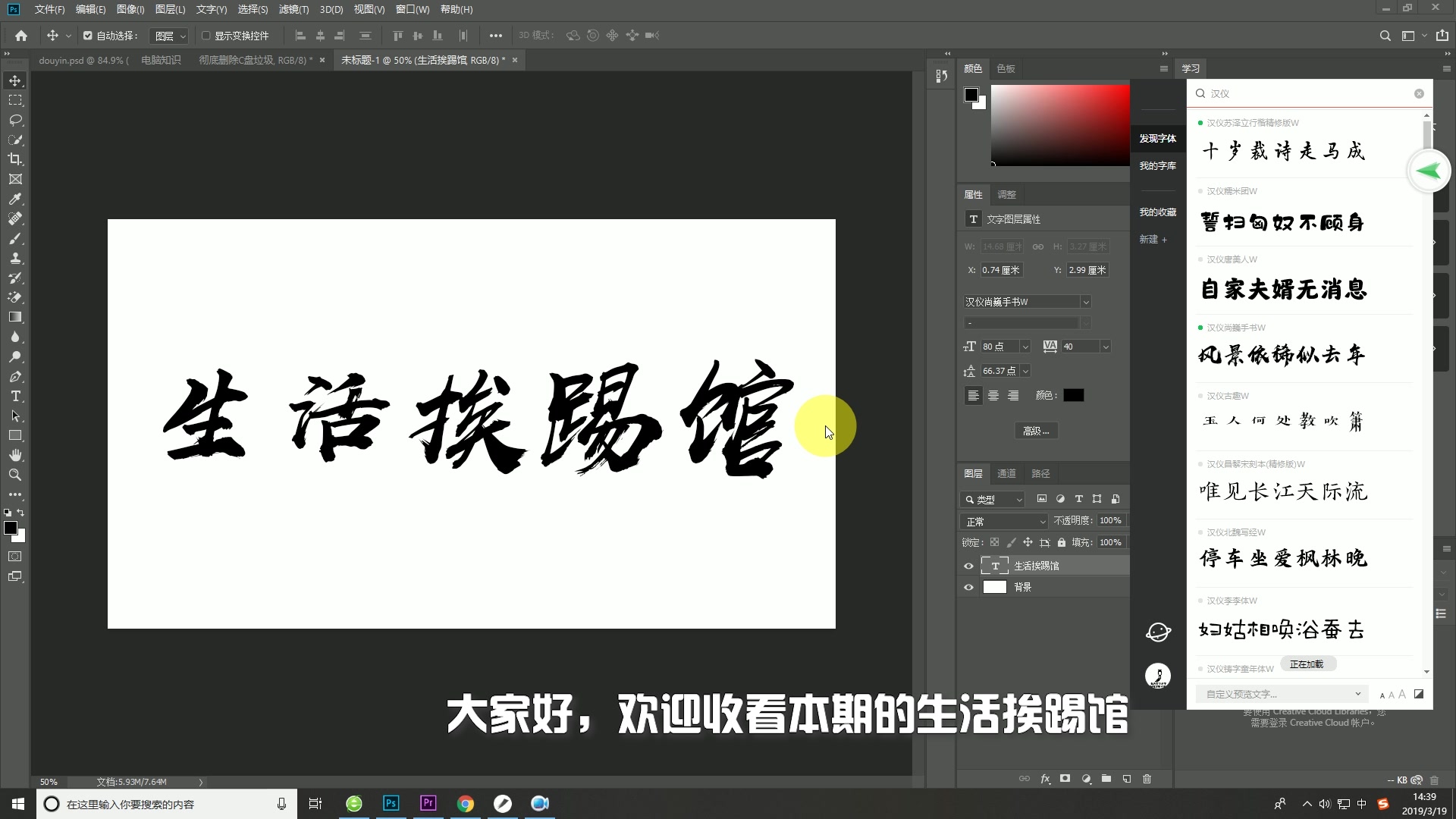The height and width of the screenshot is (819, 1456).
Task: Select the Lasso tool
Action: [15, 120]
